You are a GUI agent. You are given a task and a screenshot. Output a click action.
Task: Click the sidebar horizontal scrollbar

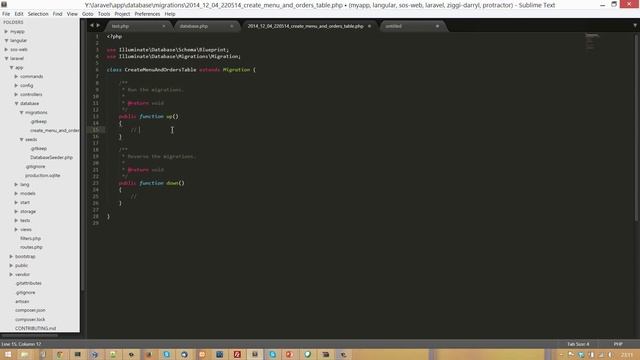tap(30, 335)
